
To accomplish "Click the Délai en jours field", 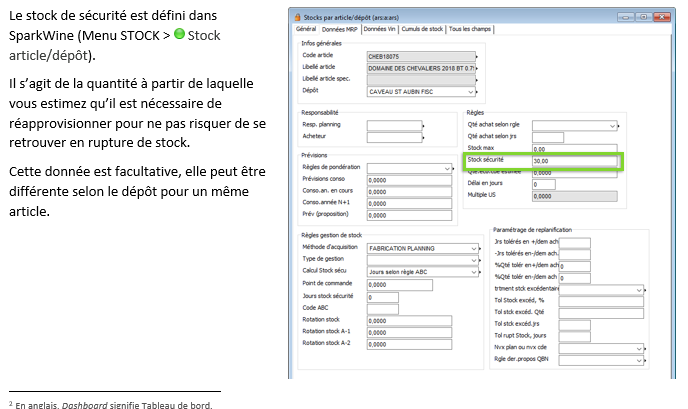I will tap(543, 184).
